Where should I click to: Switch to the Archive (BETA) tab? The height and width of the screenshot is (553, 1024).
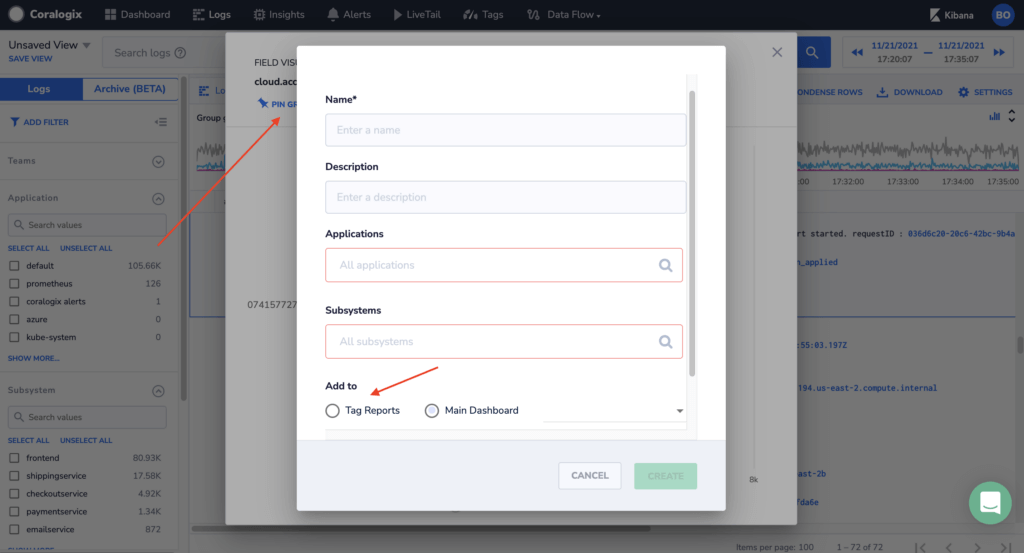pos(130,89)
